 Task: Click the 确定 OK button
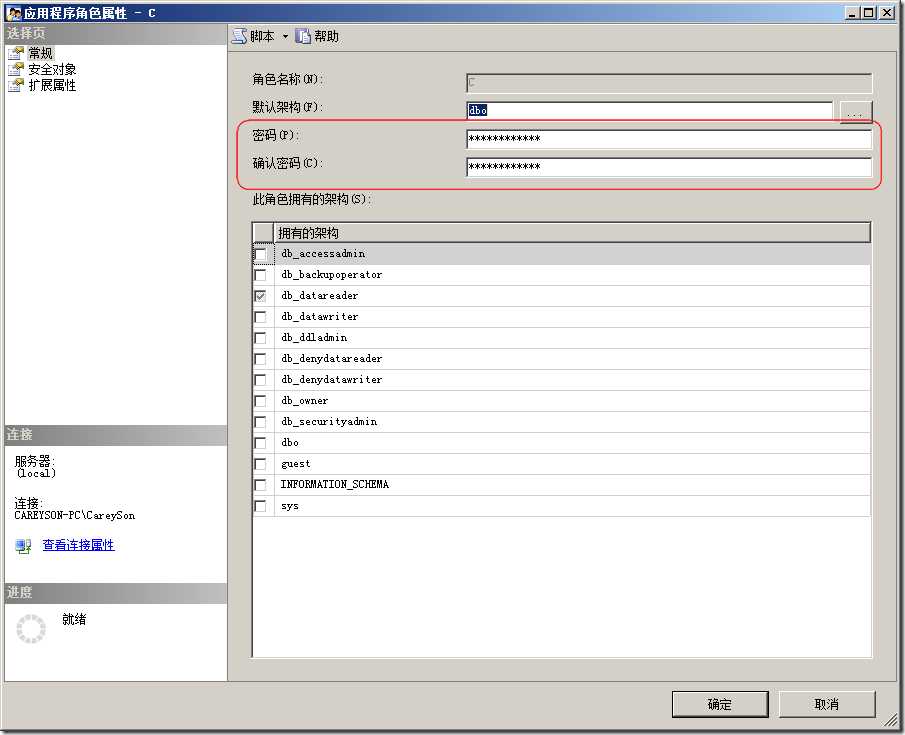[720, 704]
